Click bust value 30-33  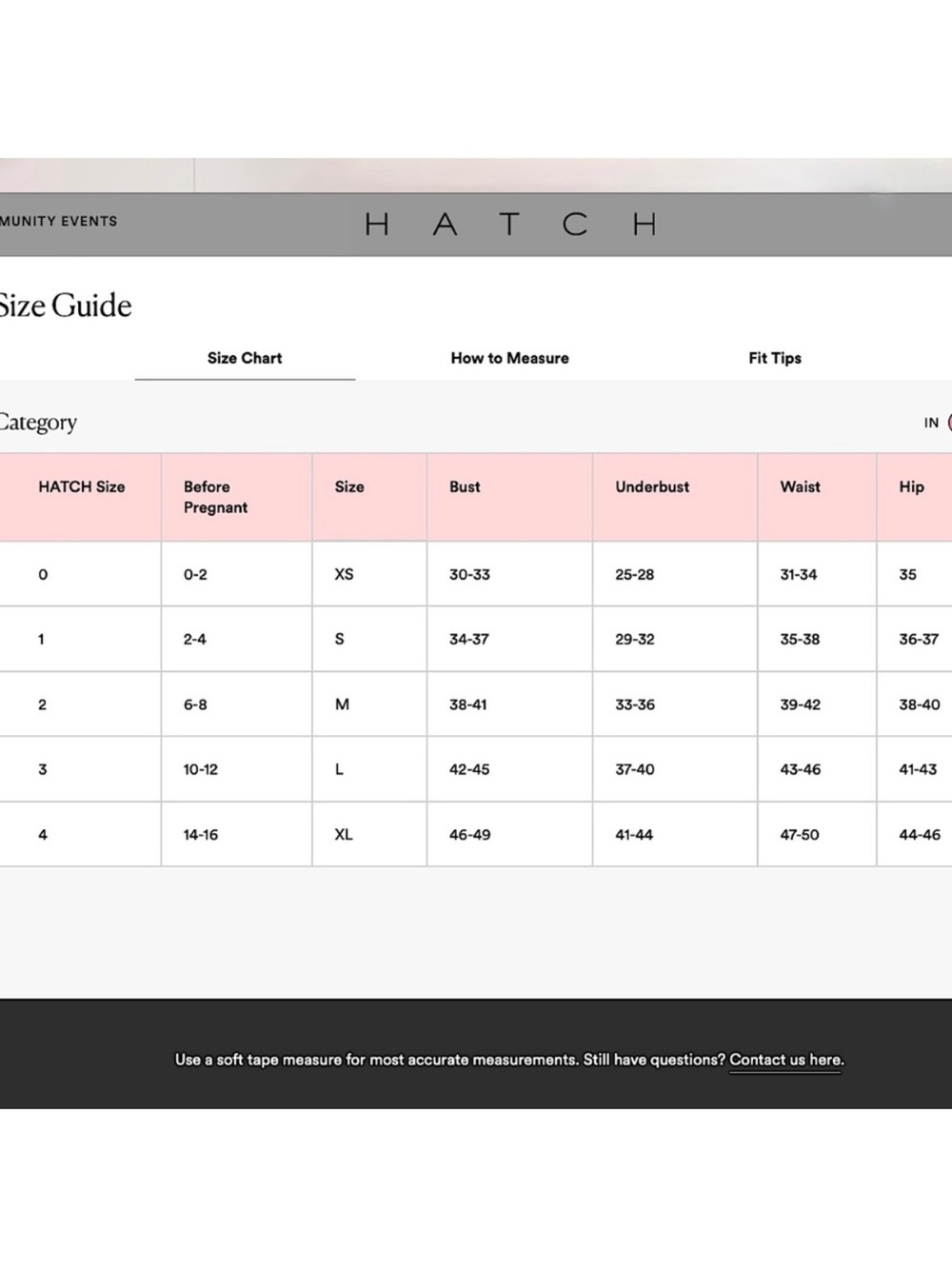[469, 574]
